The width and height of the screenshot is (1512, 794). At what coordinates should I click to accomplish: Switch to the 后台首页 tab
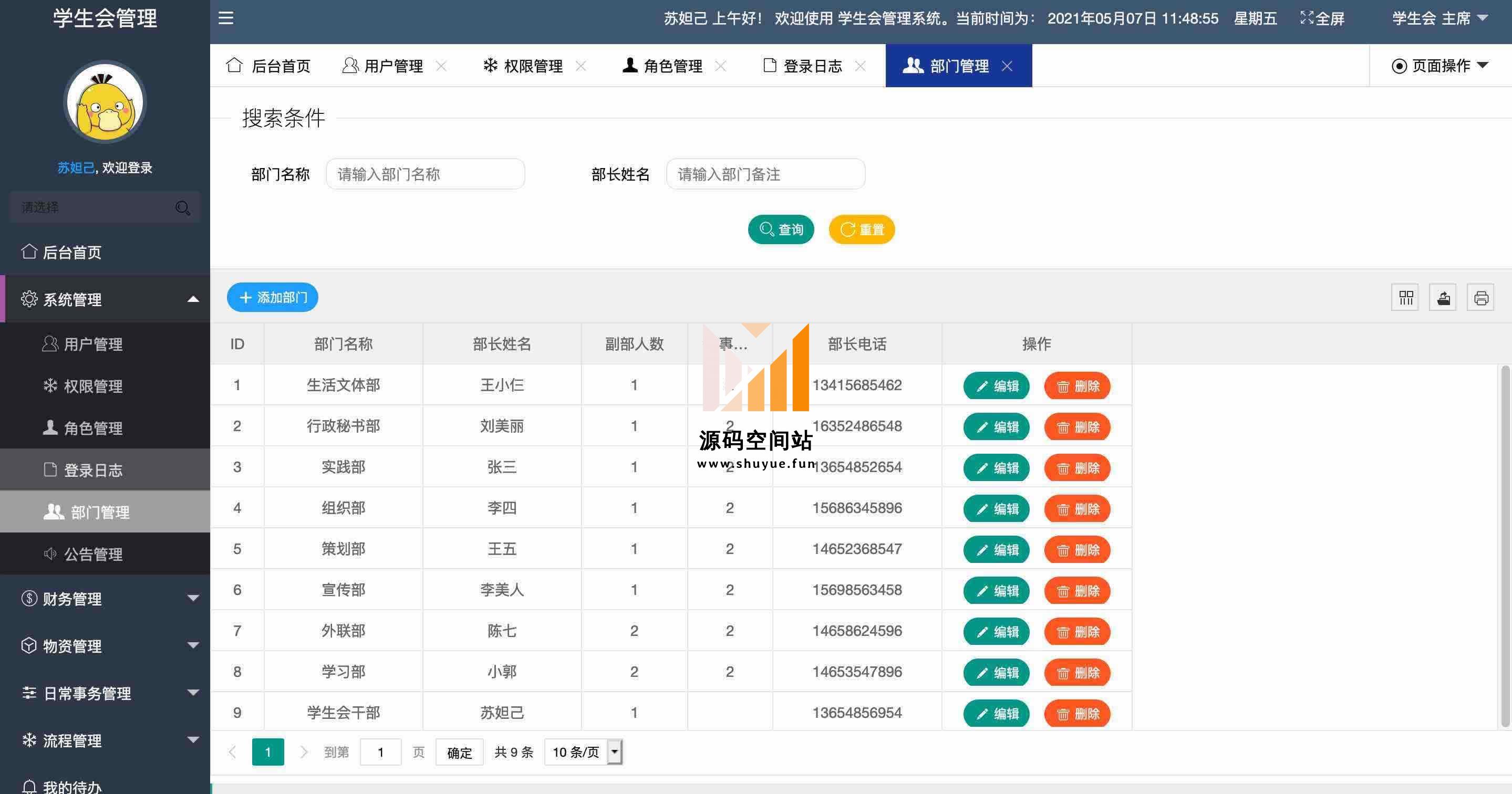[x=269, y=66]
